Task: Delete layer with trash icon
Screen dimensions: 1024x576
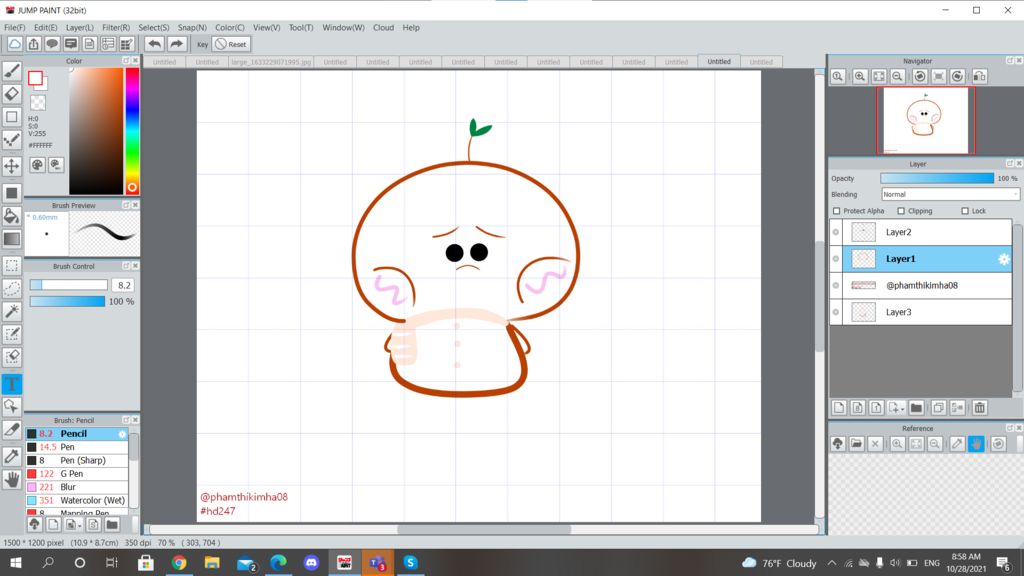Action: tap(979, 408)
